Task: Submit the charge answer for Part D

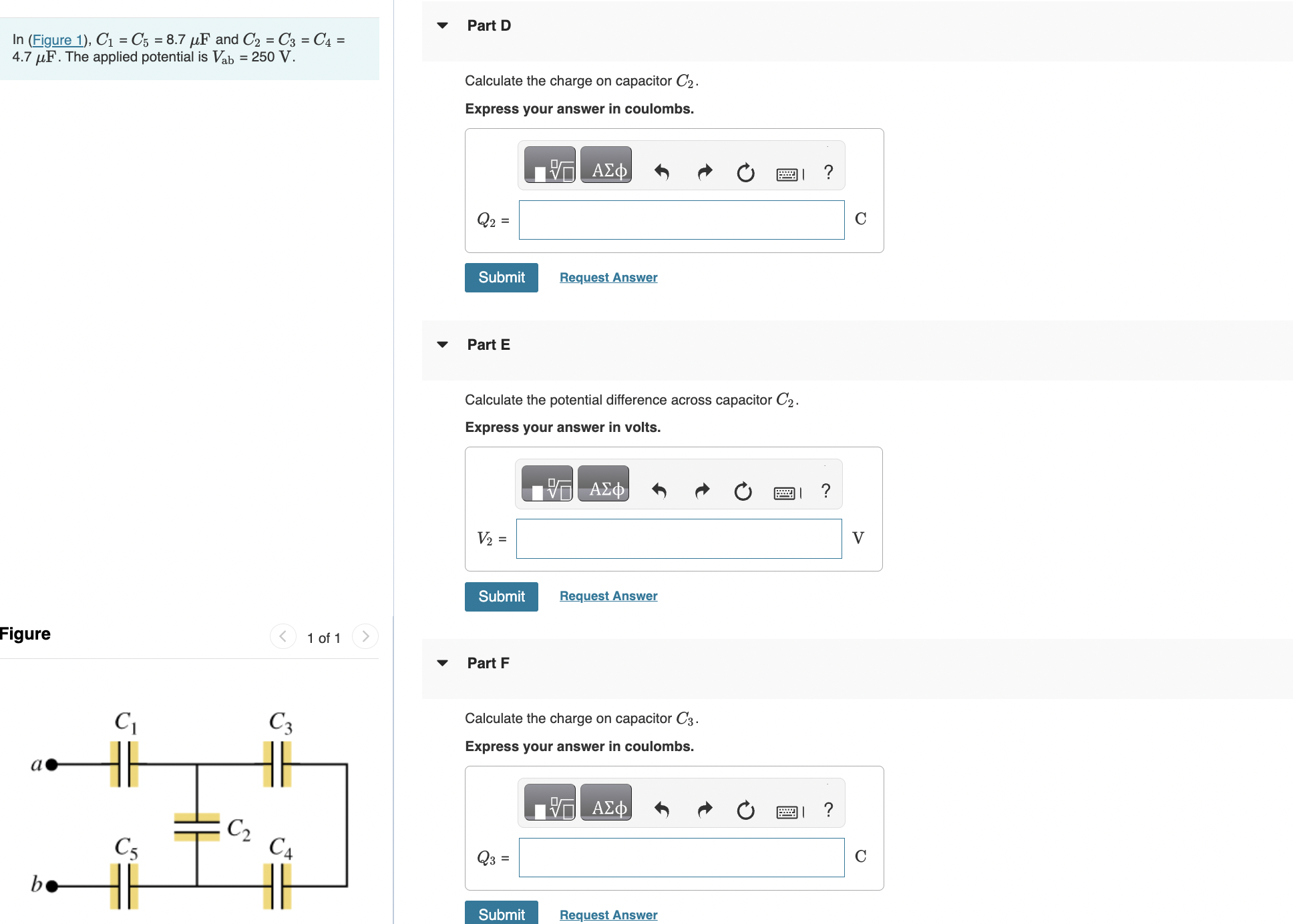Action: 501,277
